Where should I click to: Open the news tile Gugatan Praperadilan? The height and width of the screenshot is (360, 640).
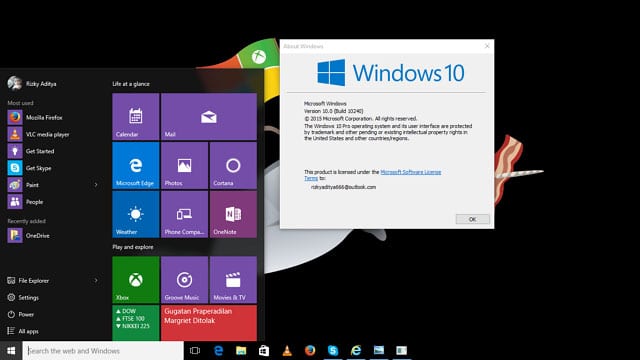[x=209, y=323]
